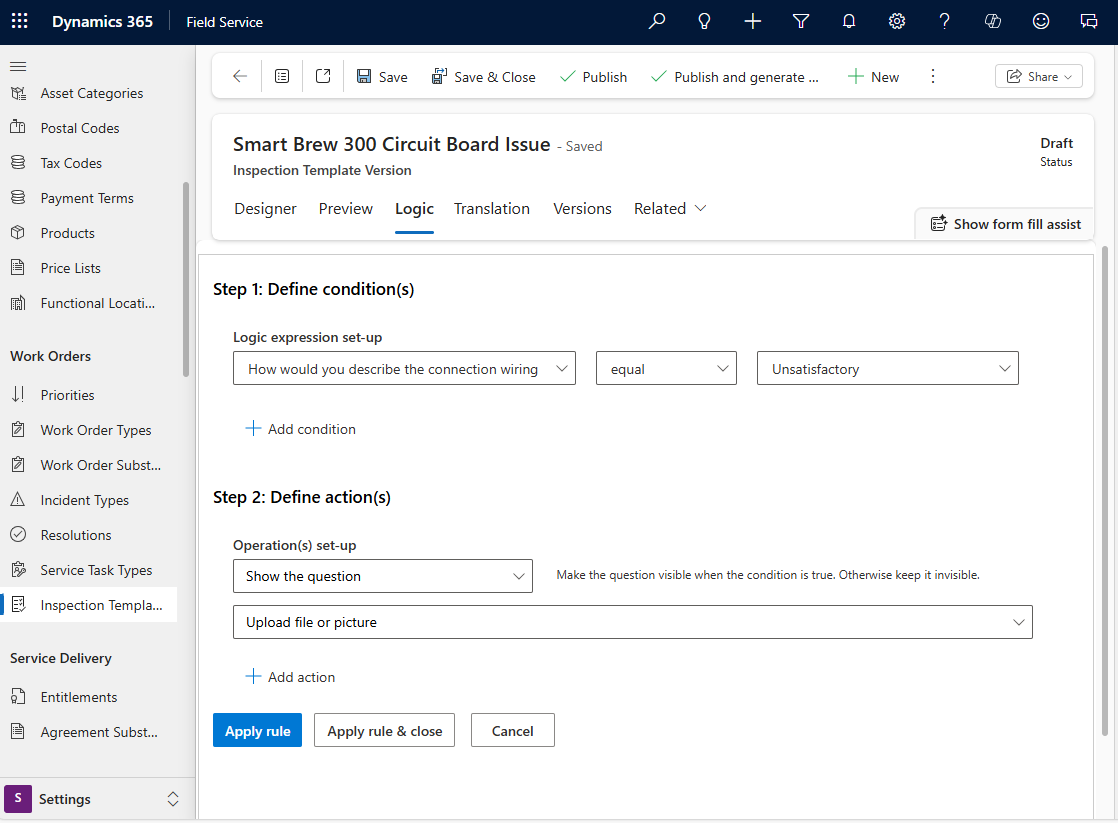This screenshot has width=1118, height=823.
Task: Open Asset Categories in sidebar
Action: pos(88,93)
